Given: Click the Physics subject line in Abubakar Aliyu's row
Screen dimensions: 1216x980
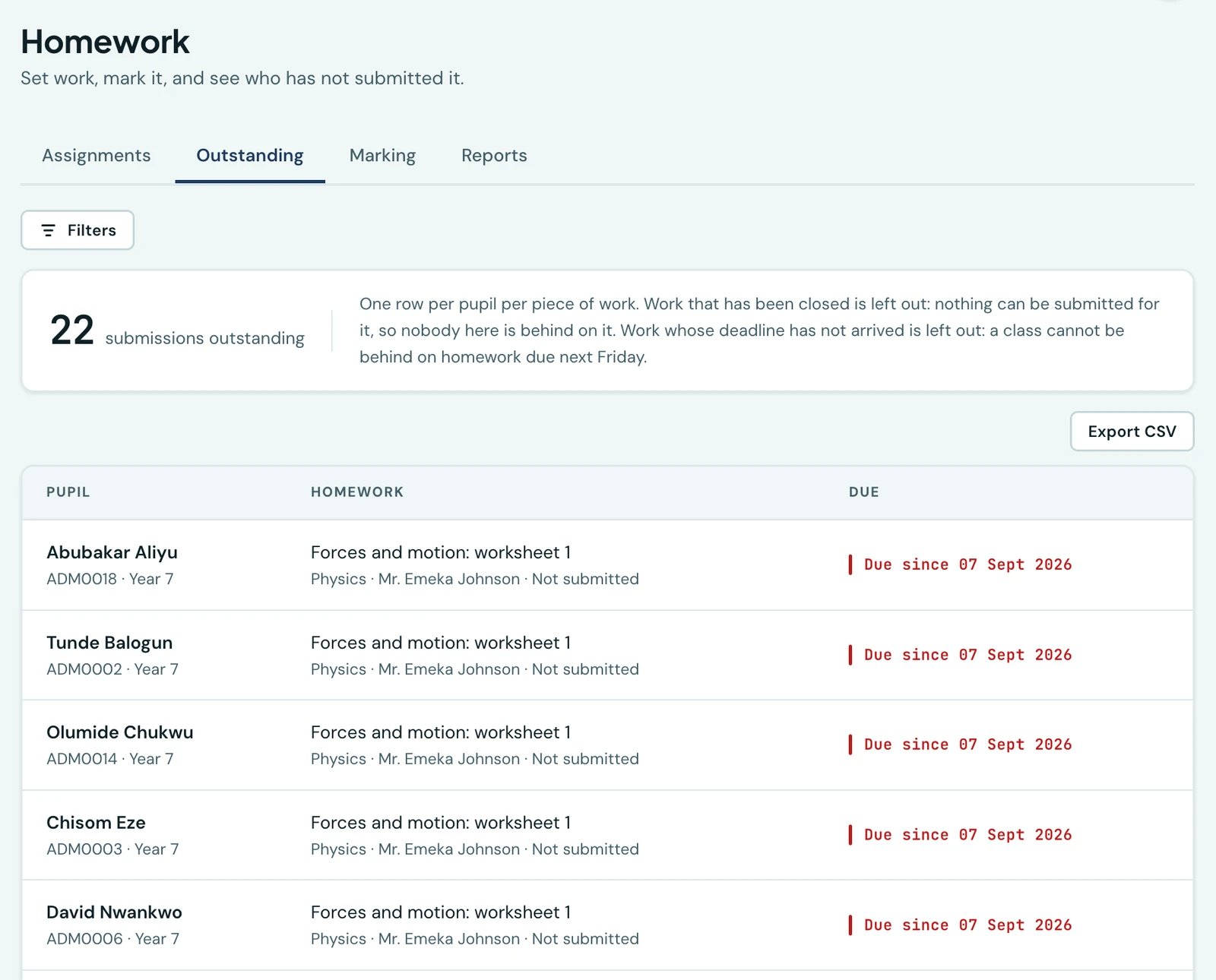Looking at the screenshot, I should click(x=475, y=579).
